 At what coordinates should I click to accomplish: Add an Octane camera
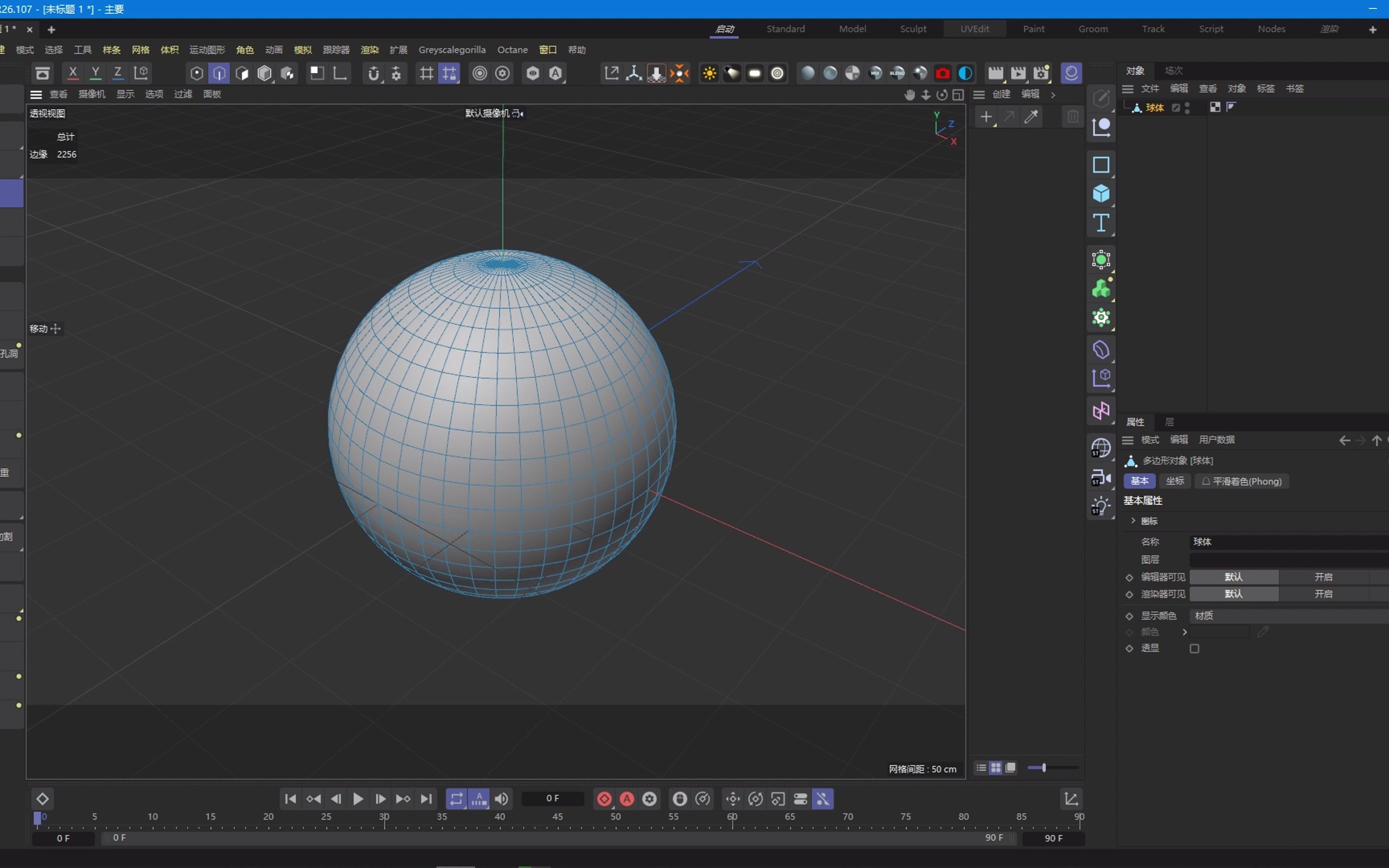(942, 73)
